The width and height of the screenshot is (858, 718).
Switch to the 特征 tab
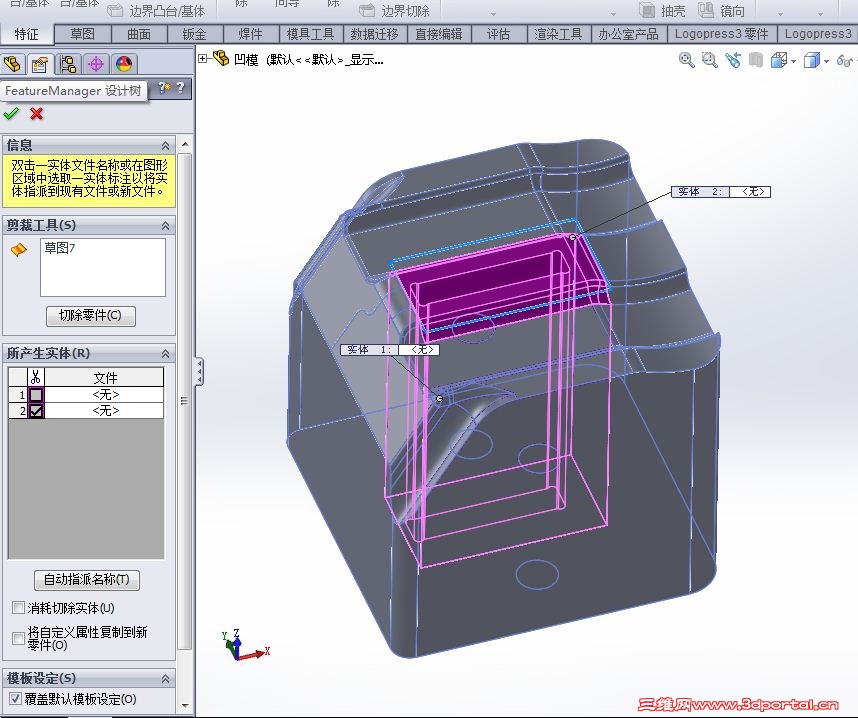[x=26, y=34]
